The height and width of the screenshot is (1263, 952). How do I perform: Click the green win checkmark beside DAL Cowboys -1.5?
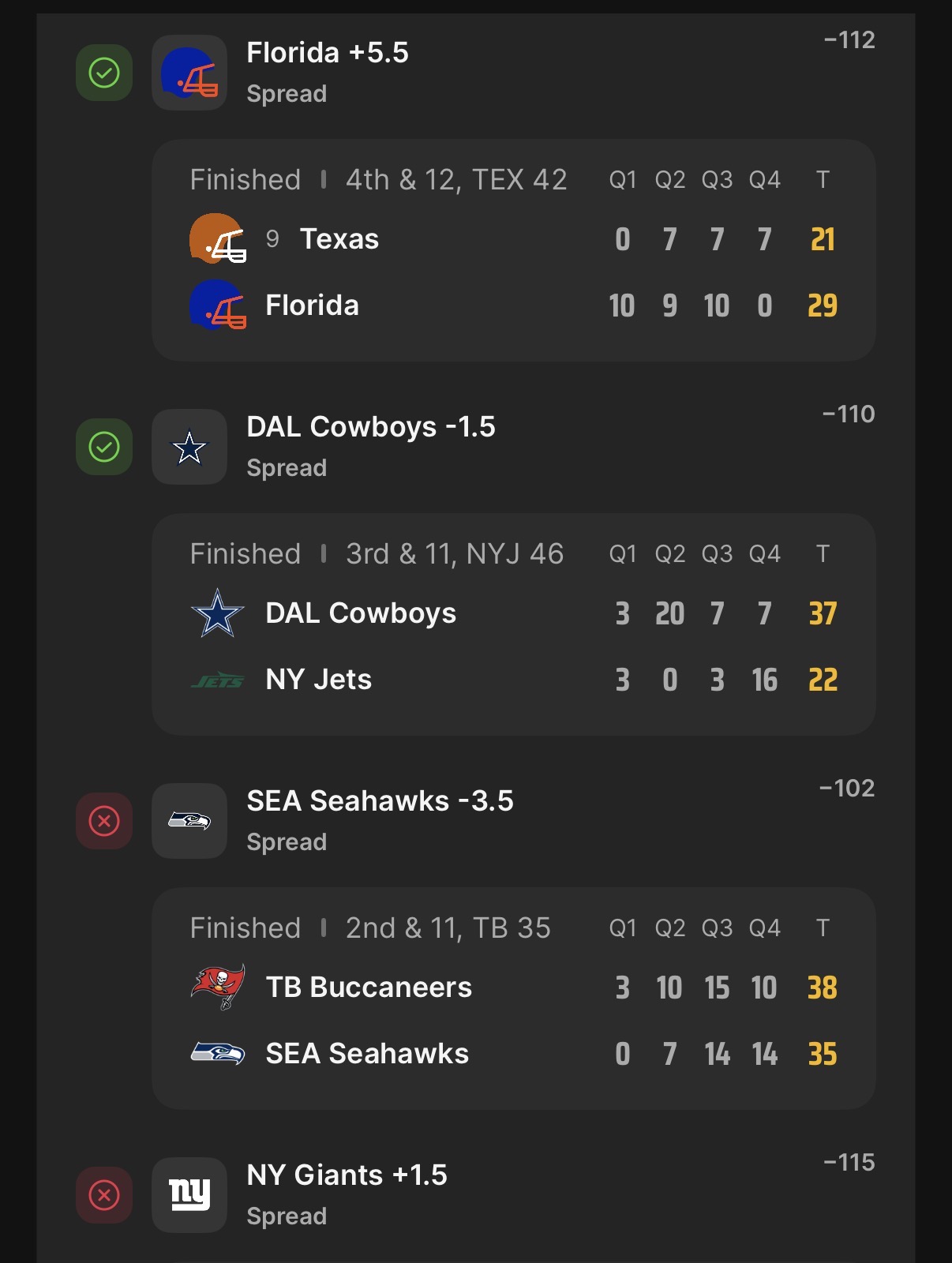[104, 447]
